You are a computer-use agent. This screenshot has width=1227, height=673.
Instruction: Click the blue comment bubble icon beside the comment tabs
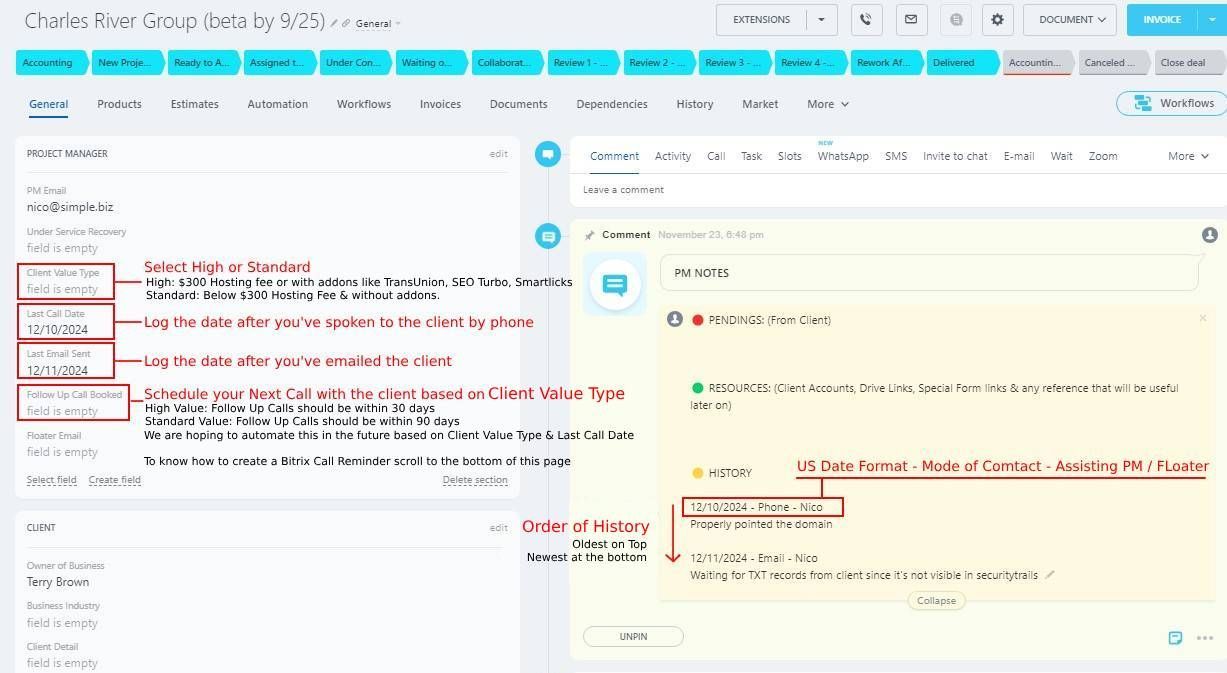pos(547,154)
